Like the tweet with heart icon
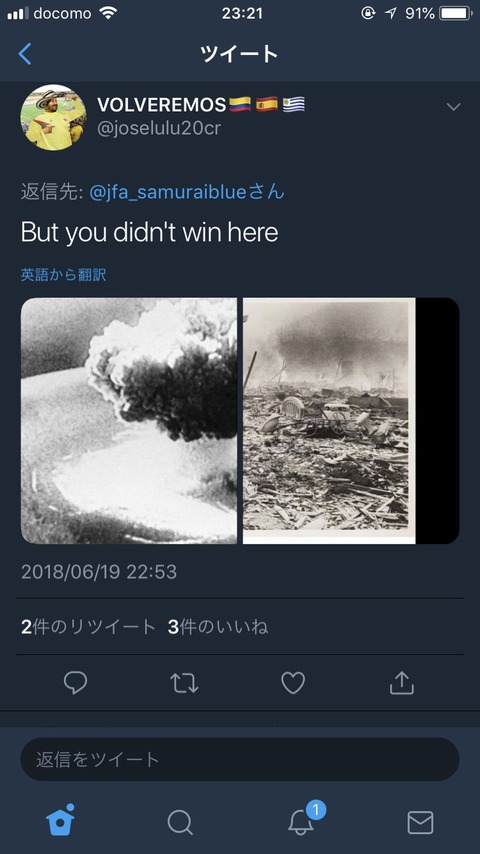This screenshot has width=480, height=854. click(x=293, y=682)
